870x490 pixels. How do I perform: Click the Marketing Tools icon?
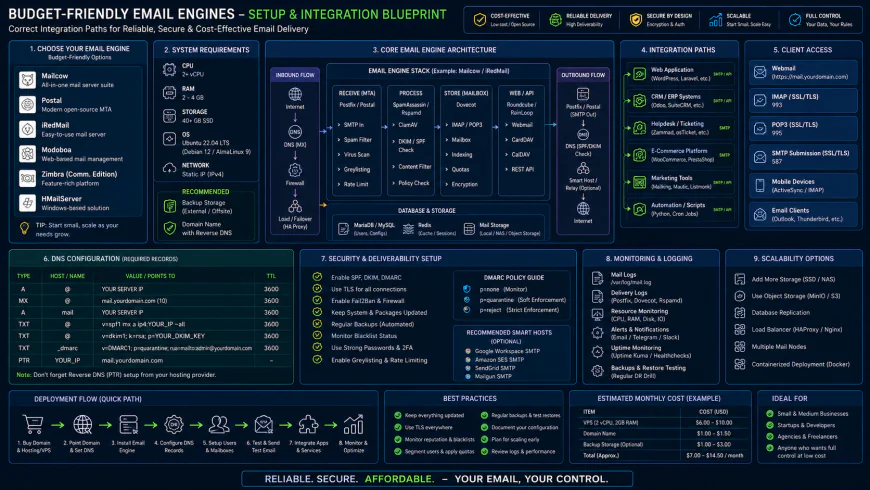coord(640,182)
